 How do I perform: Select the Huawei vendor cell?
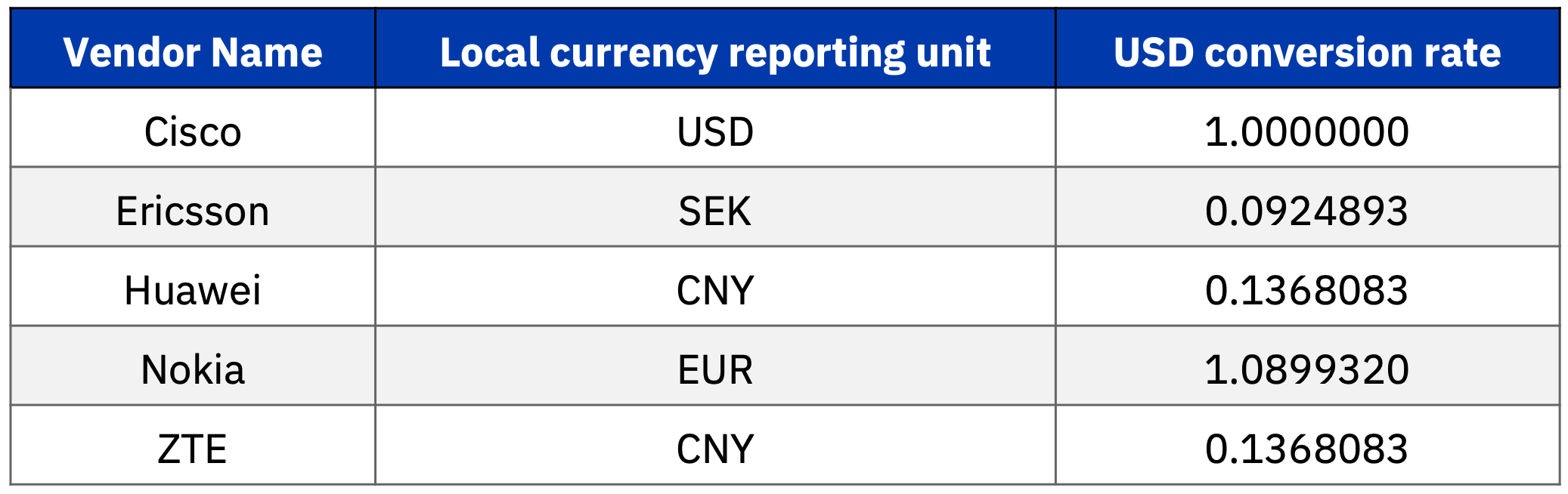(x=193, y=286)
